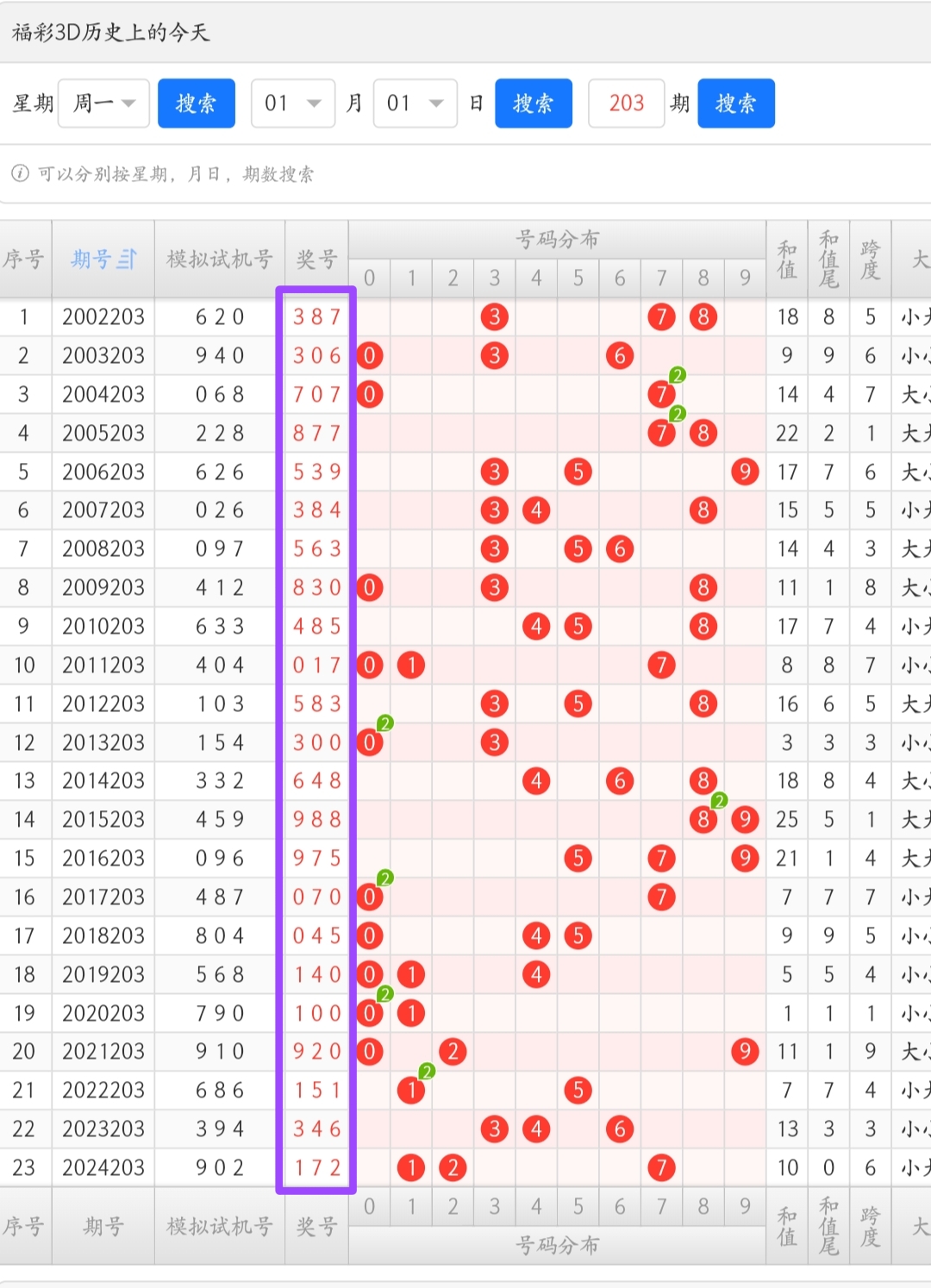931x1288 pixels.
Task: Click the green 2 badge in row 2015203
Action: click(x=719, y=801)
